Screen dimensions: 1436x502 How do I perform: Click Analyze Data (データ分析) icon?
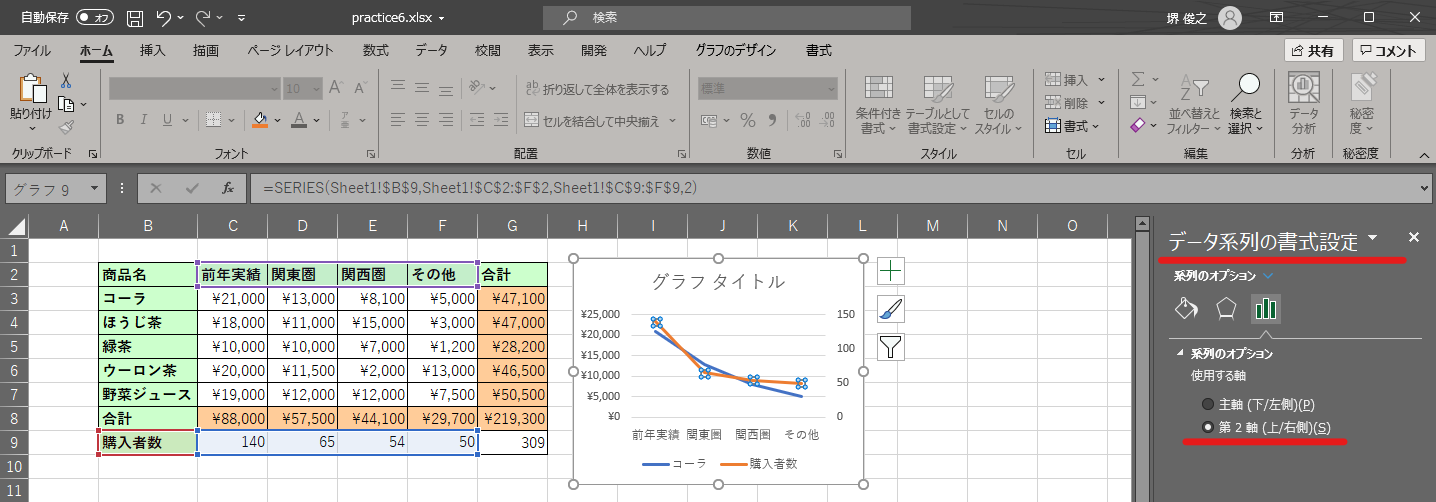pos(1304,104)
